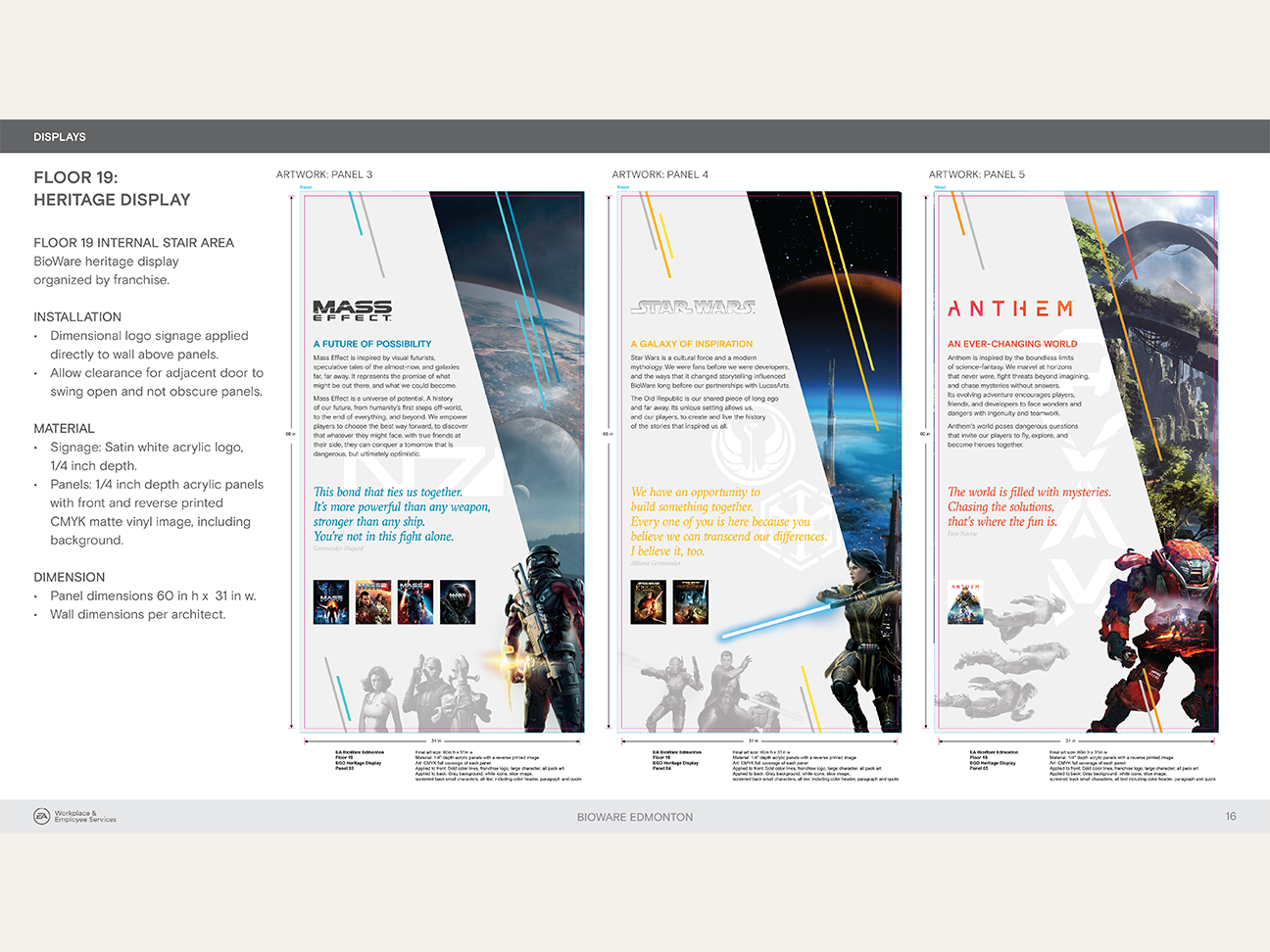Select "Panel dimensions 60 in h x 31 in w."
Image resolution: width=1270 pixels, height=952 pixels.
[153, 596]
